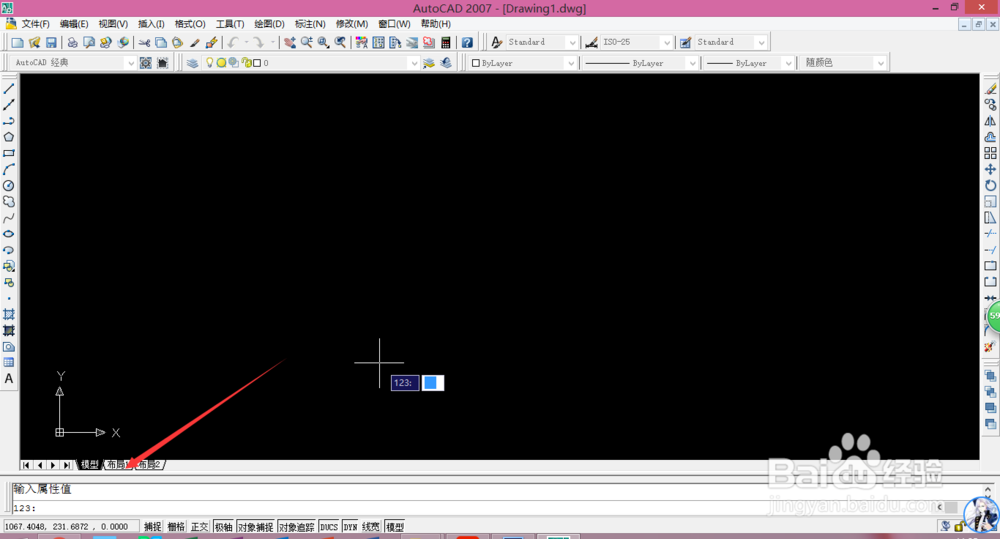Click the Open file icon
Screen dimensions: 1000x539
[x=34, y=43]
